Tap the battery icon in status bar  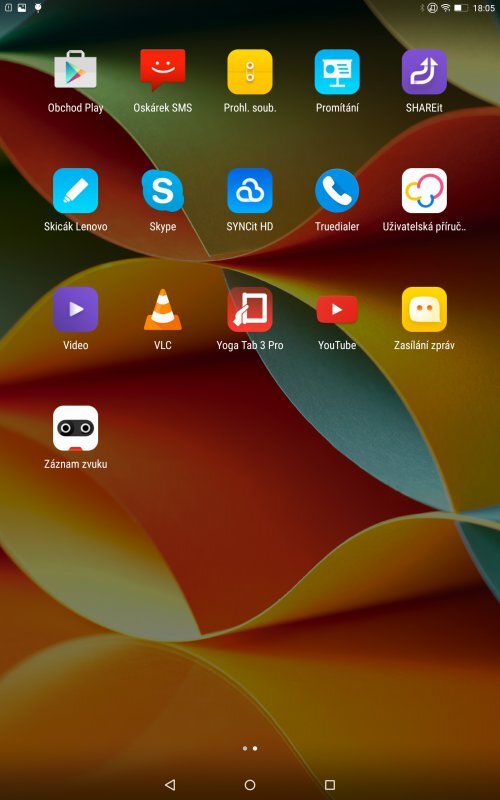(x=461, y=8)
